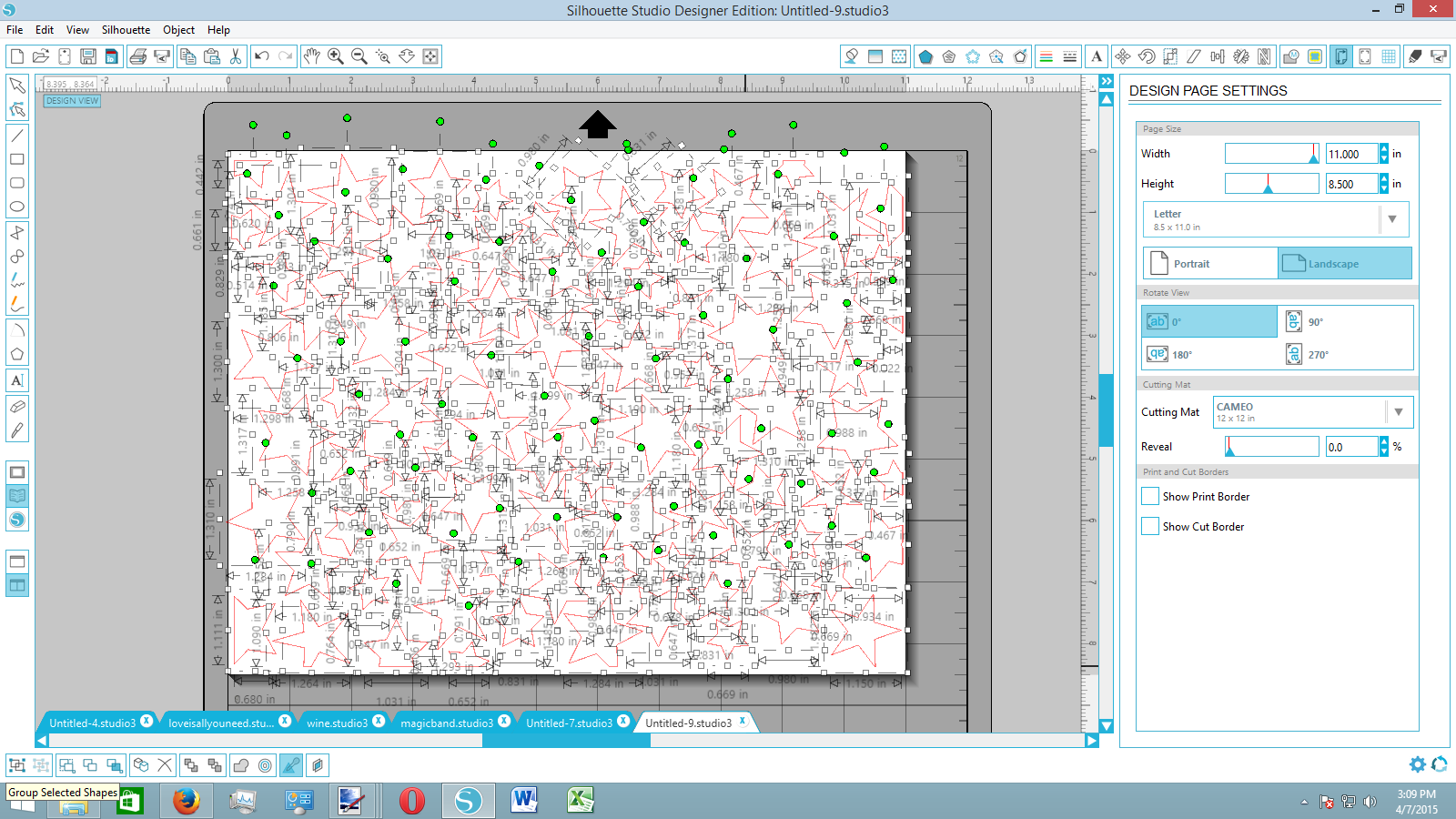Click the Cut scissors icon
This screenshot has height=819, width=1456.
click(236, 56)
